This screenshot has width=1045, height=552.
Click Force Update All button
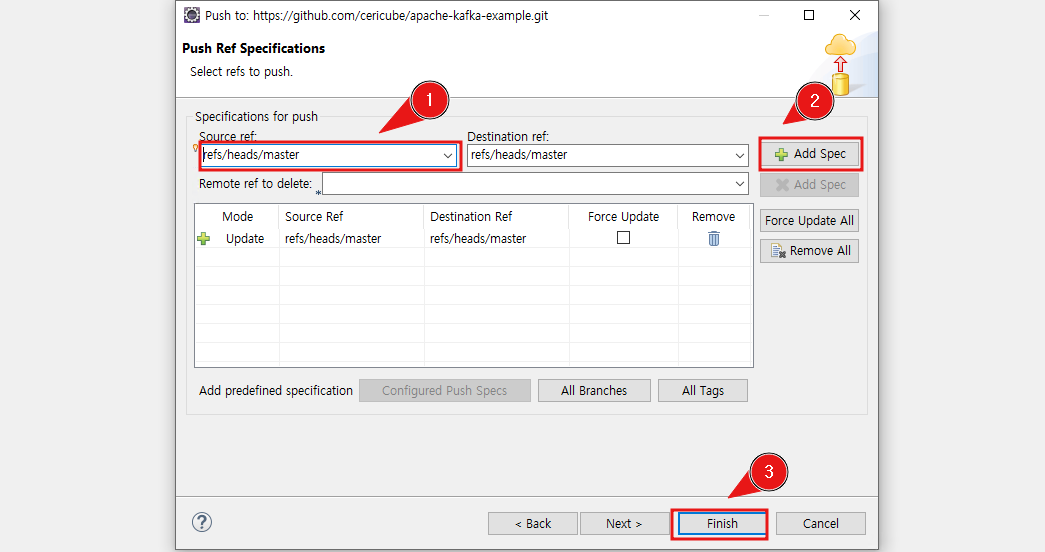pyautogui.click(x=809, y=221)
